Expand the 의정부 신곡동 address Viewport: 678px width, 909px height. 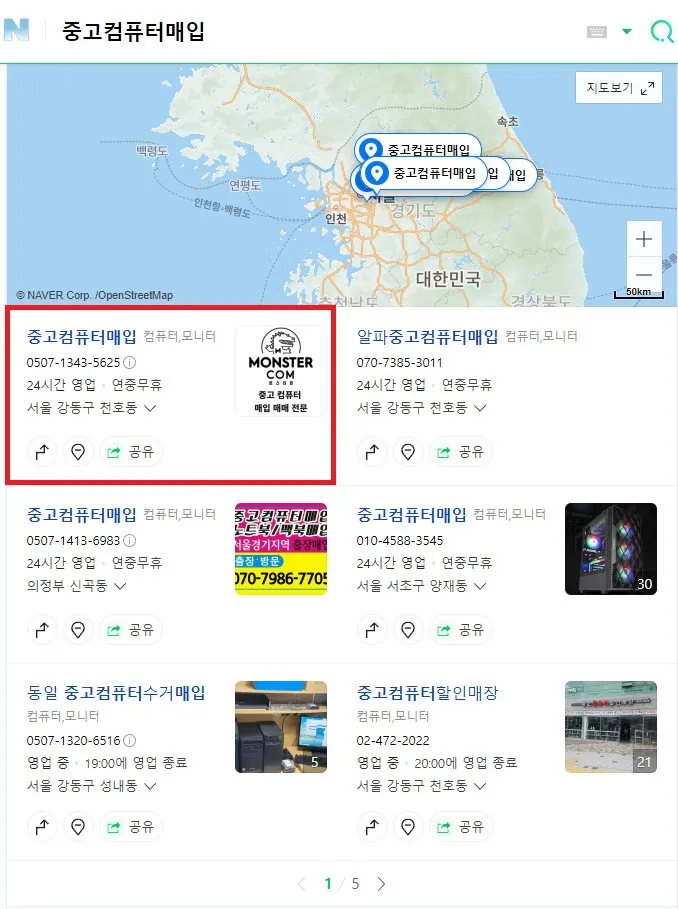[x=76, y=586]
